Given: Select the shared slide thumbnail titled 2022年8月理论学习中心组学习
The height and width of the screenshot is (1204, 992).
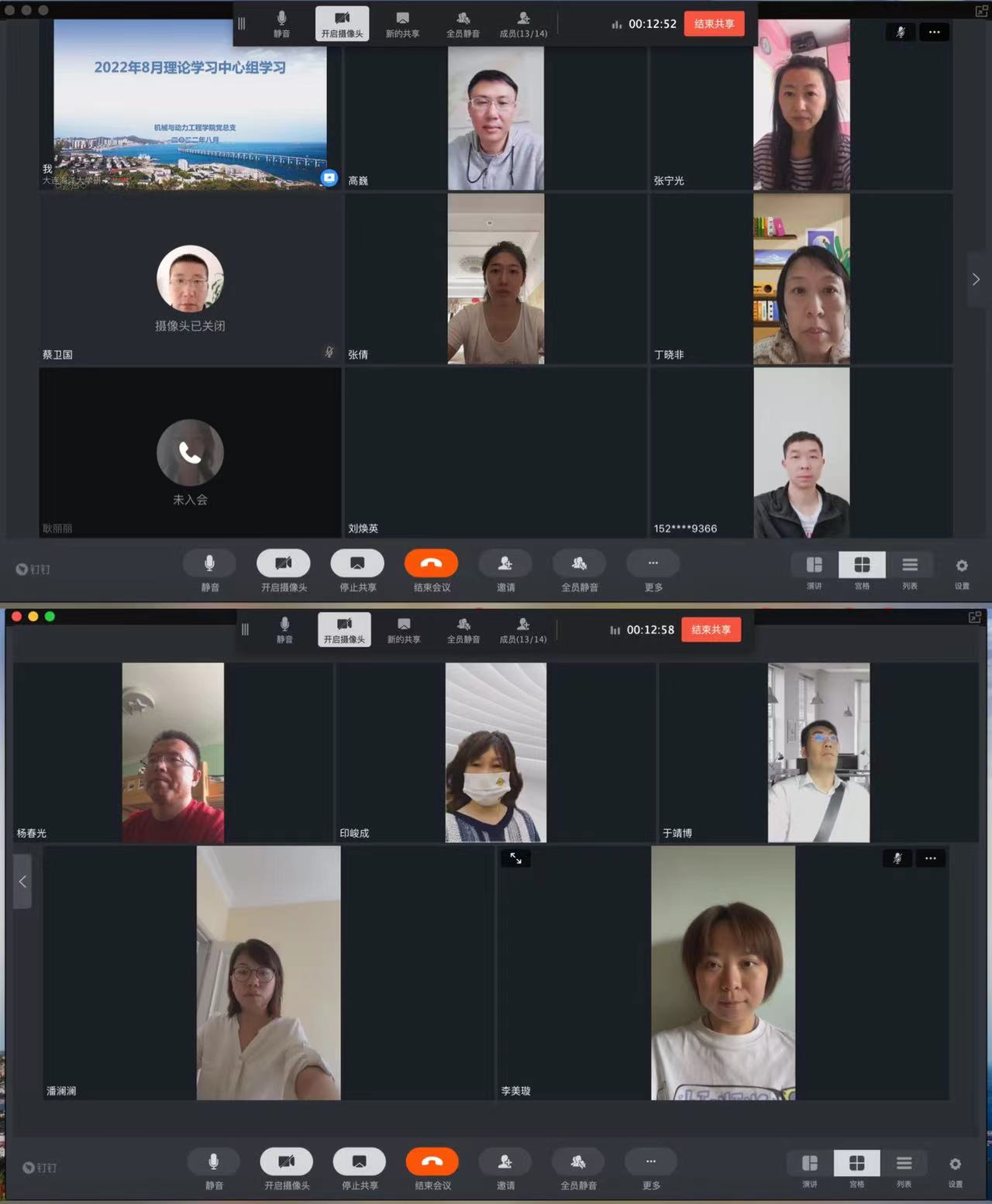Looking at the screenshot, I should click(x=190, y=105).
